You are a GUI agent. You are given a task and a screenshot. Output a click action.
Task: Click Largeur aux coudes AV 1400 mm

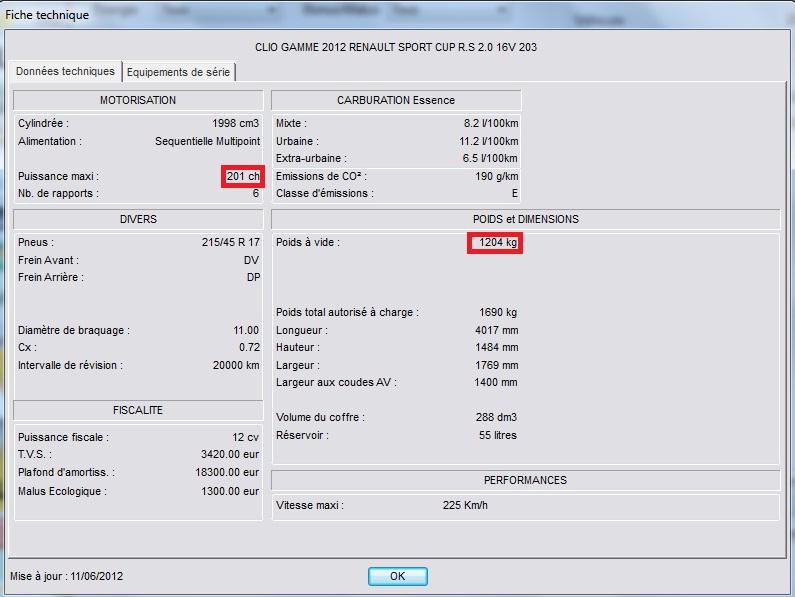[496, 382]
